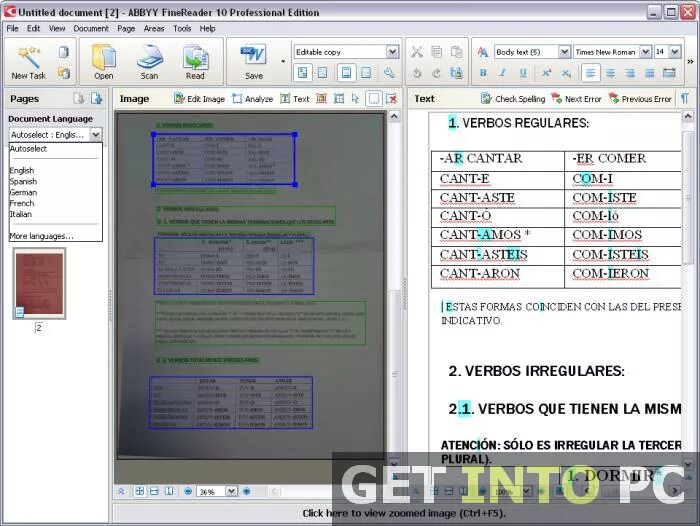Click the Read toolbar icon
The width and height of the screenshot is (700, 526).
pos(195,57)
